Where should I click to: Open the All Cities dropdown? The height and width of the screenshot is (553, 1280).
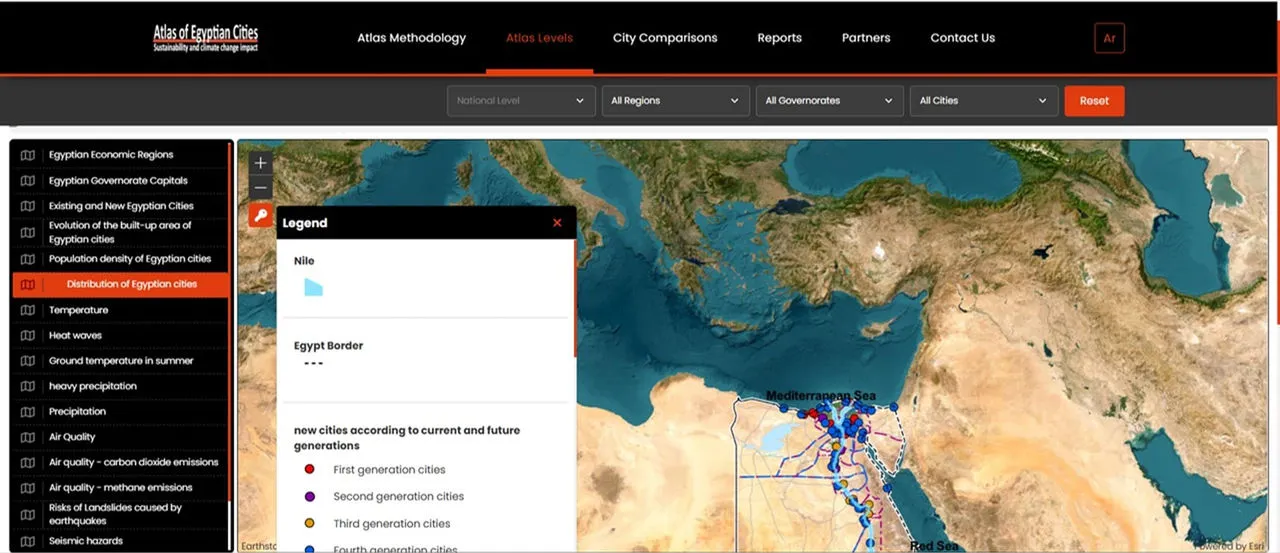[x=982, y=101]
